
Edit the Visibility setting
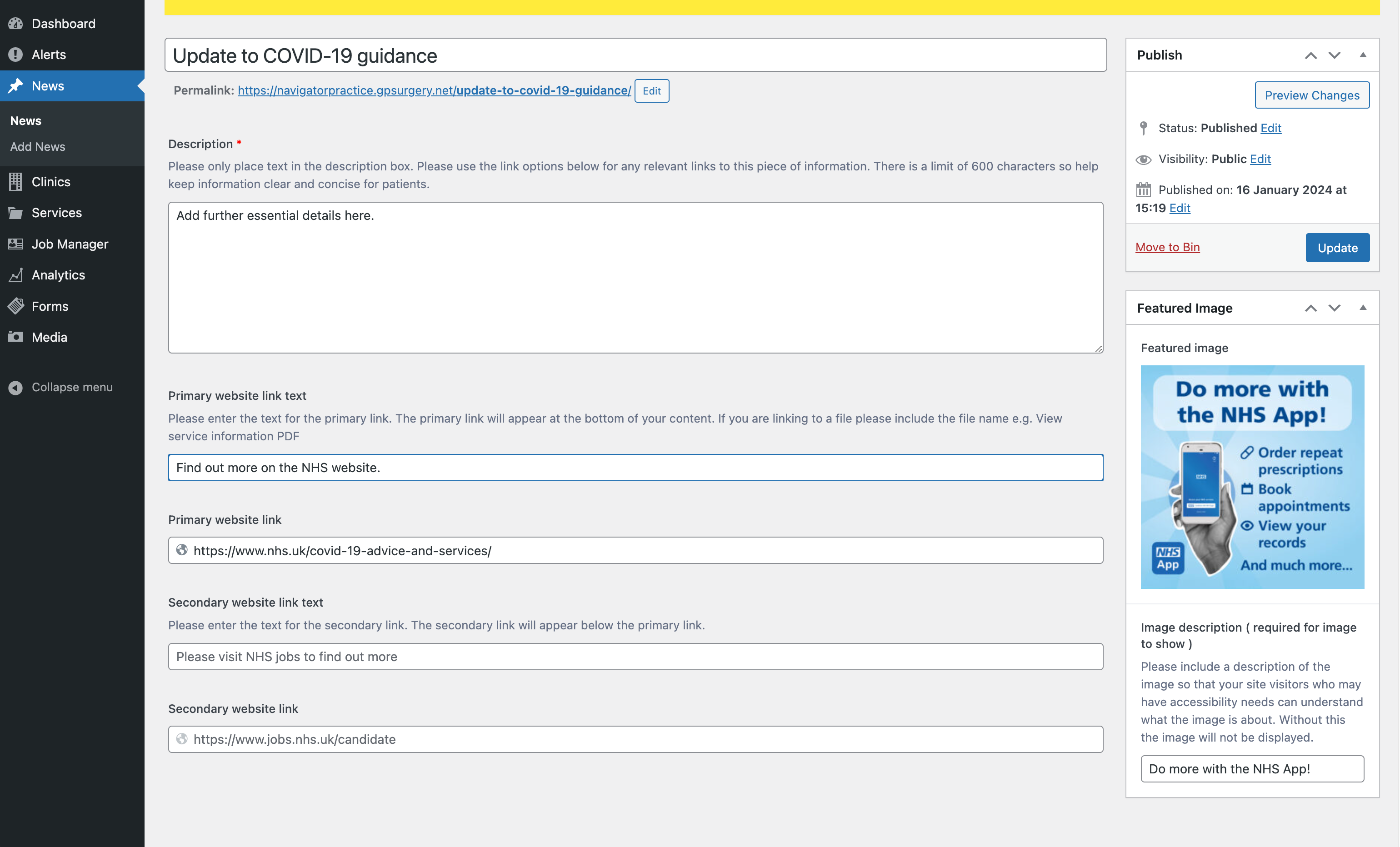coord(1260,159)
